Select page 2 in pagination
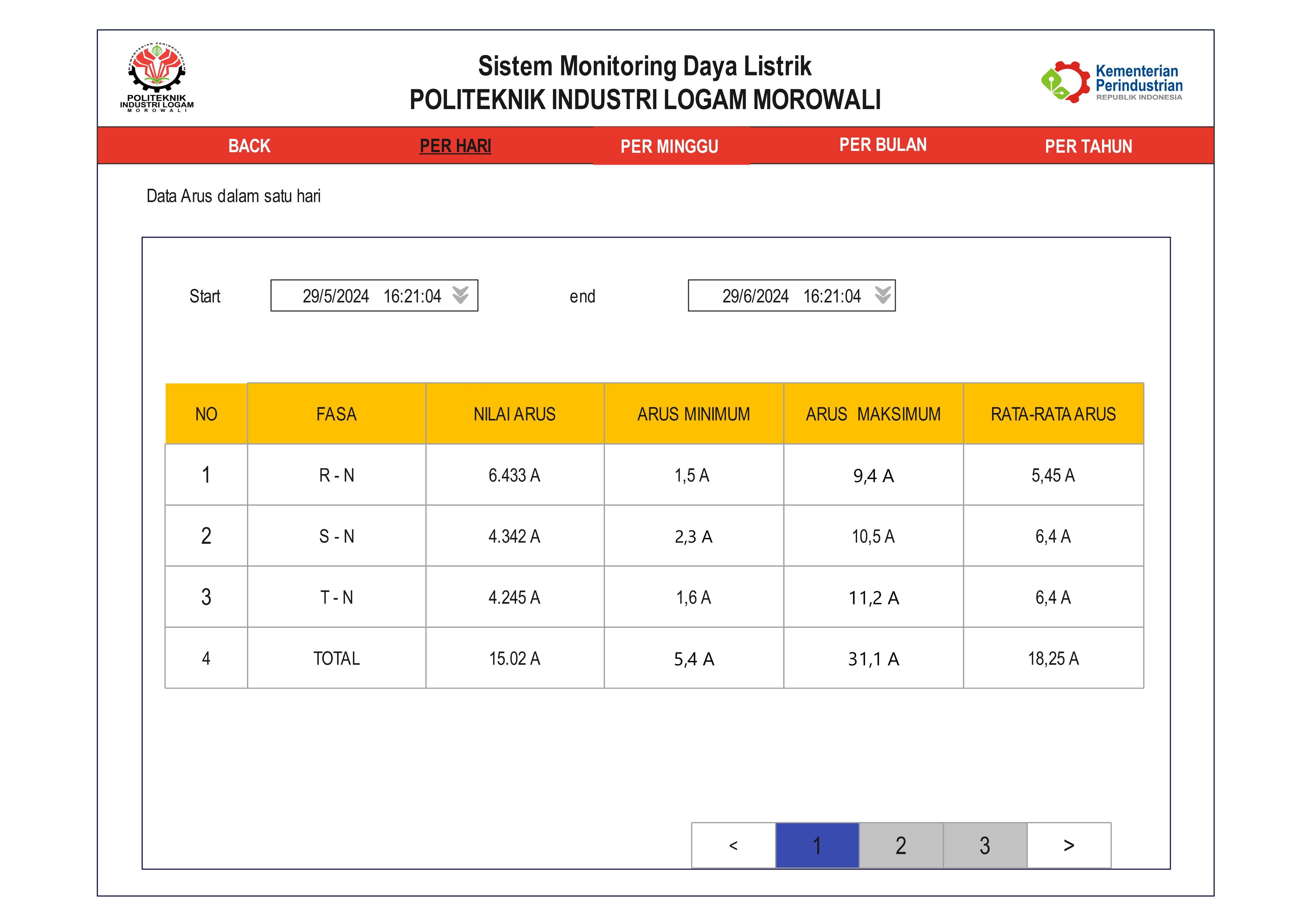The image size is (1307, 924). (x=900, y=846)
